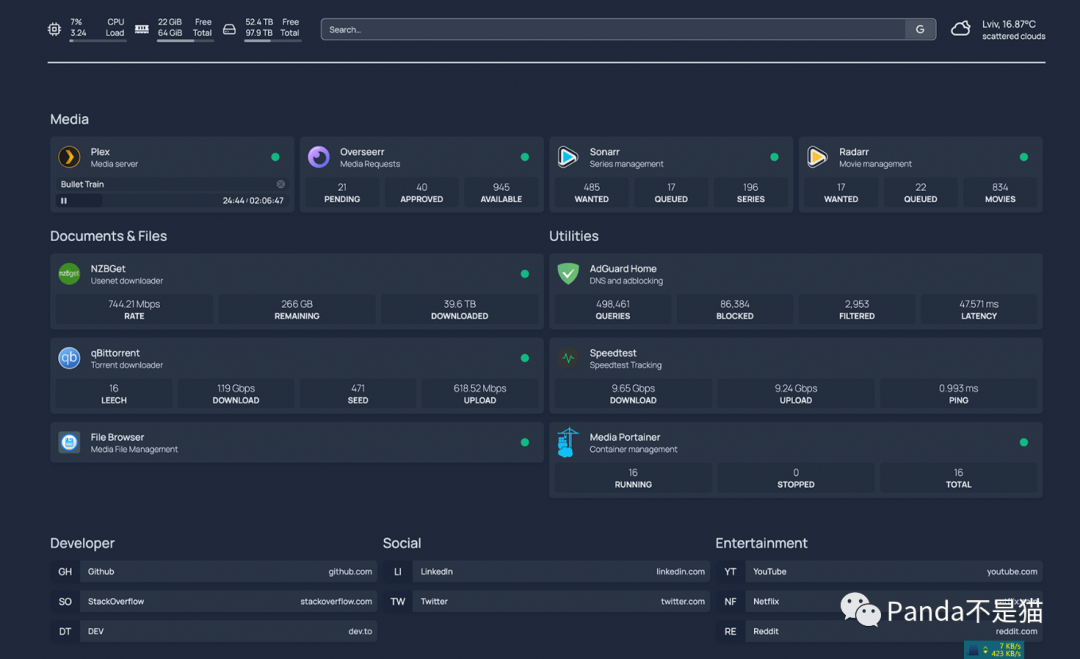Open the Plex app icon

69,157
